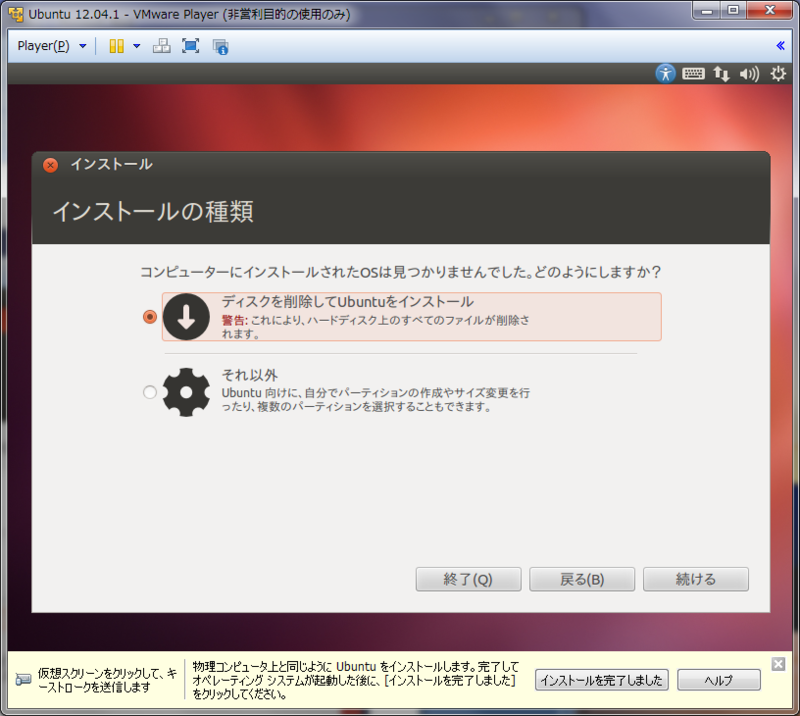Click the download arrow icon beside the erase-disk option

pos(187,316)
